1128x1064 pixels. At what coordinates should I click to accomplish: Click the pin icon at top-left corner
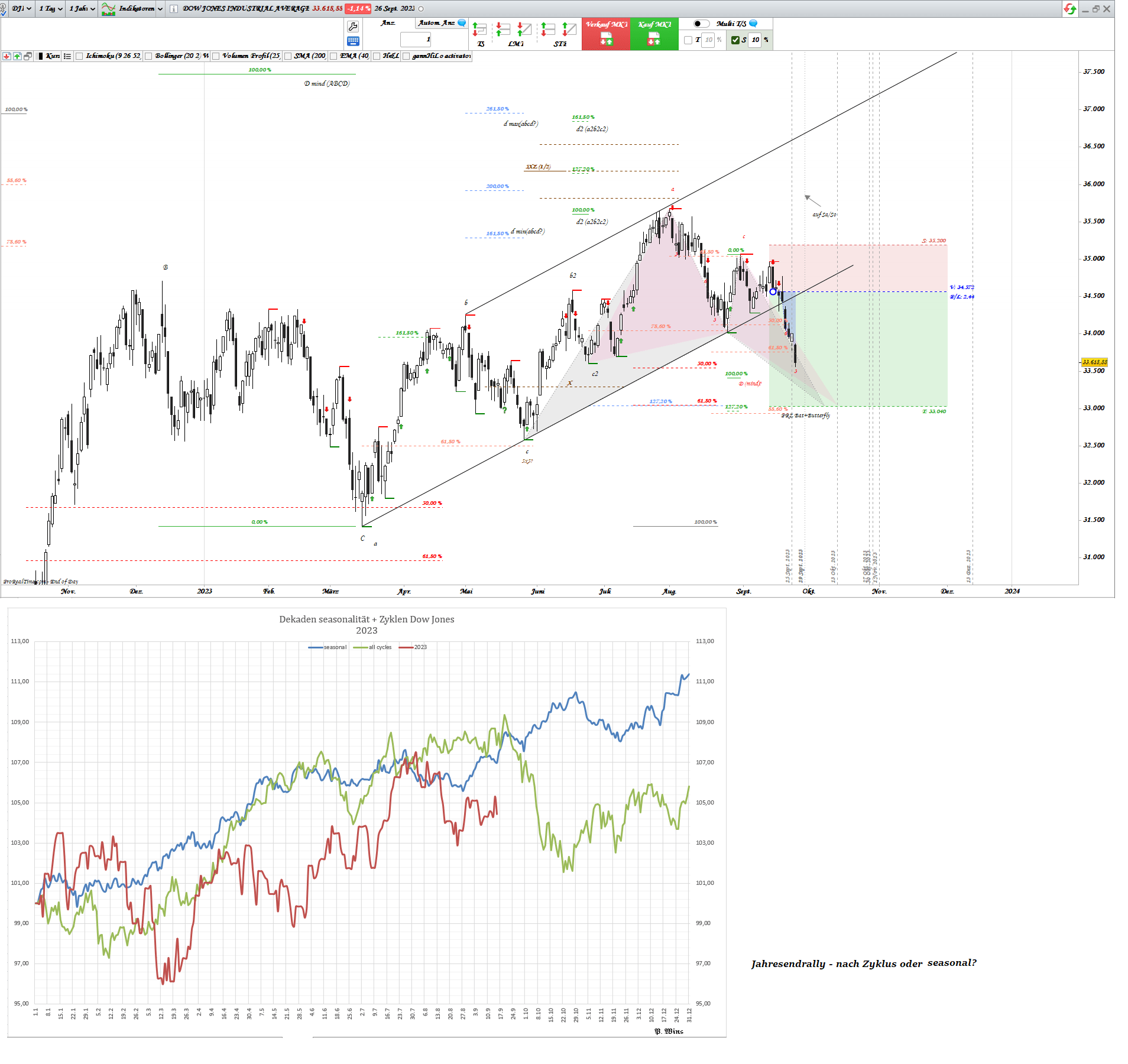[x=3, y=9]
